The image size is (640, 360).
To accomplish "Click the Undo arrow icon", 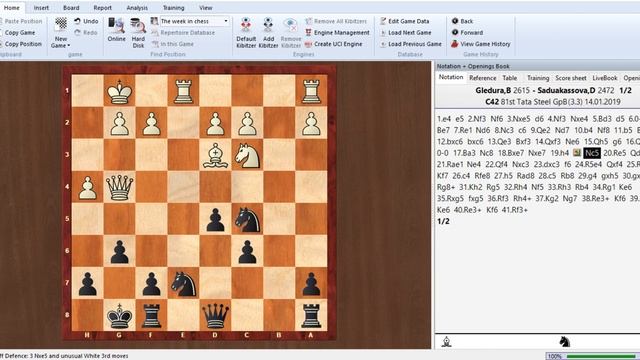I will pos(77,21).
